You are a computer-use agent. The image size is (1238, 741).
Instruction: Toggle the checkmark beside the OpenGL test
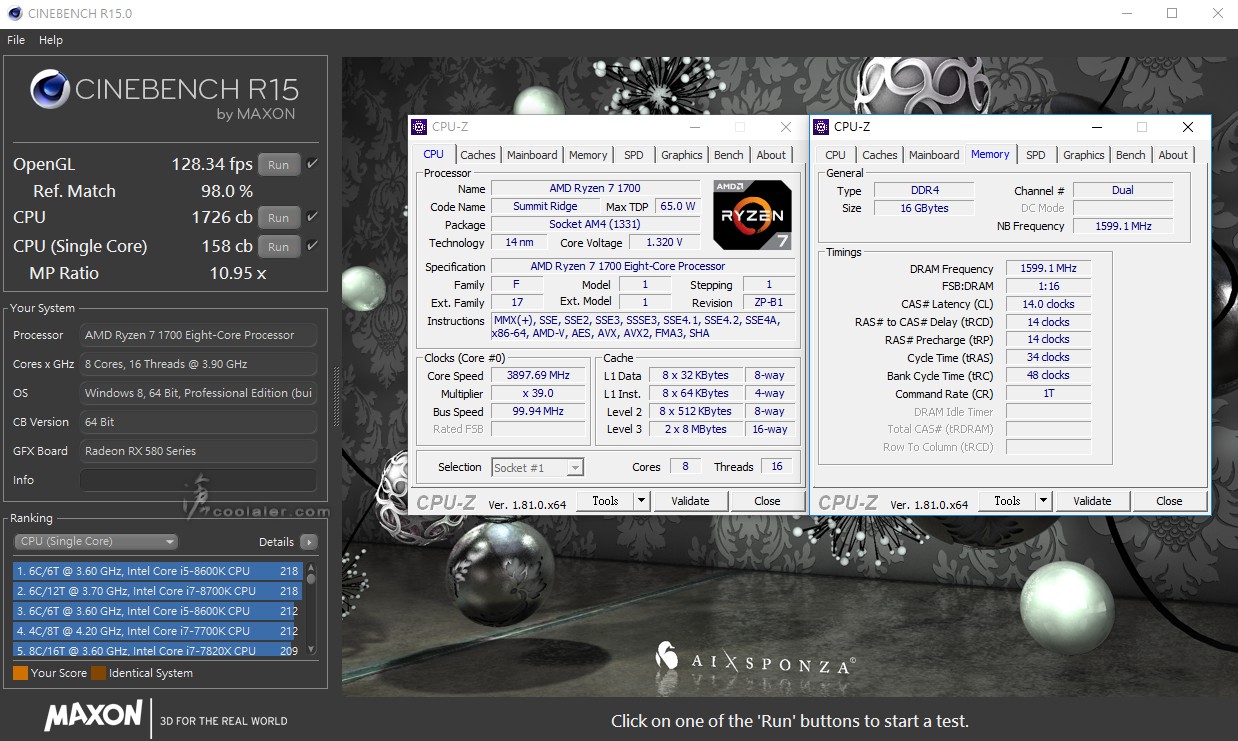tap(313, 164)
